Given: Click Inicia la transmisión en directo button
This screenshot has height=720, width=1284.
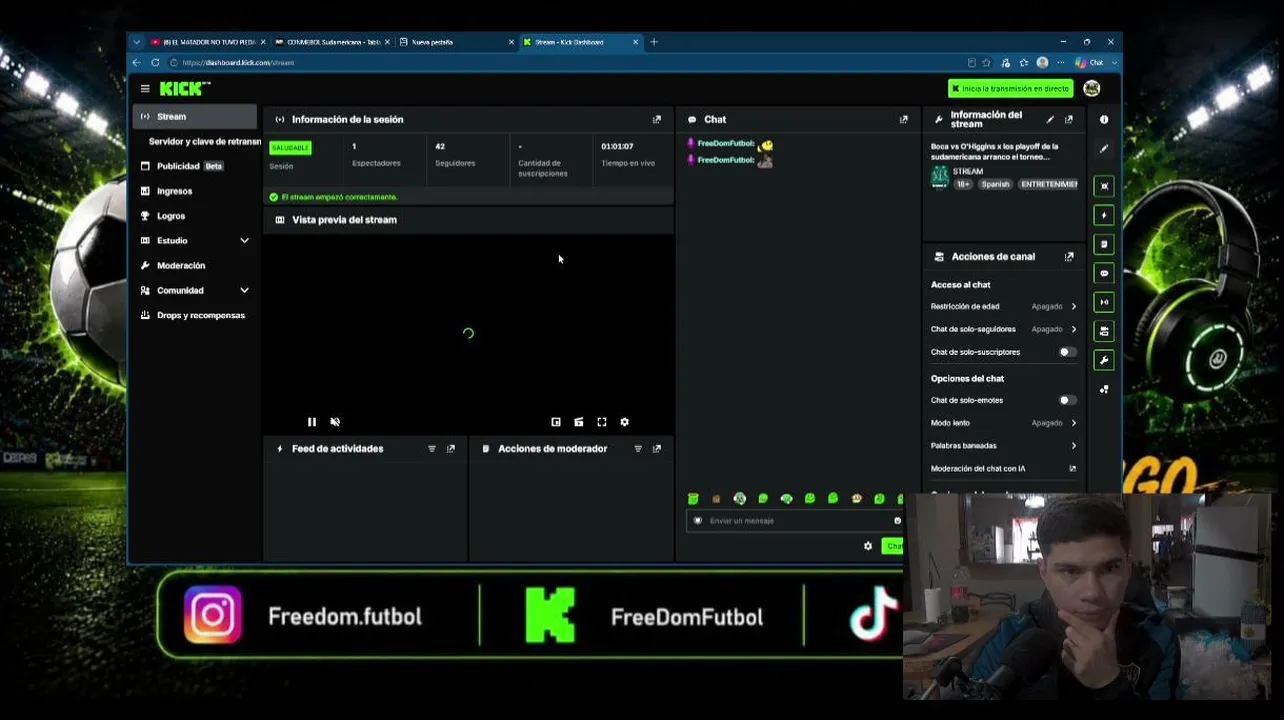Looking at the screenshot, I should click(x=1010, y=89).
